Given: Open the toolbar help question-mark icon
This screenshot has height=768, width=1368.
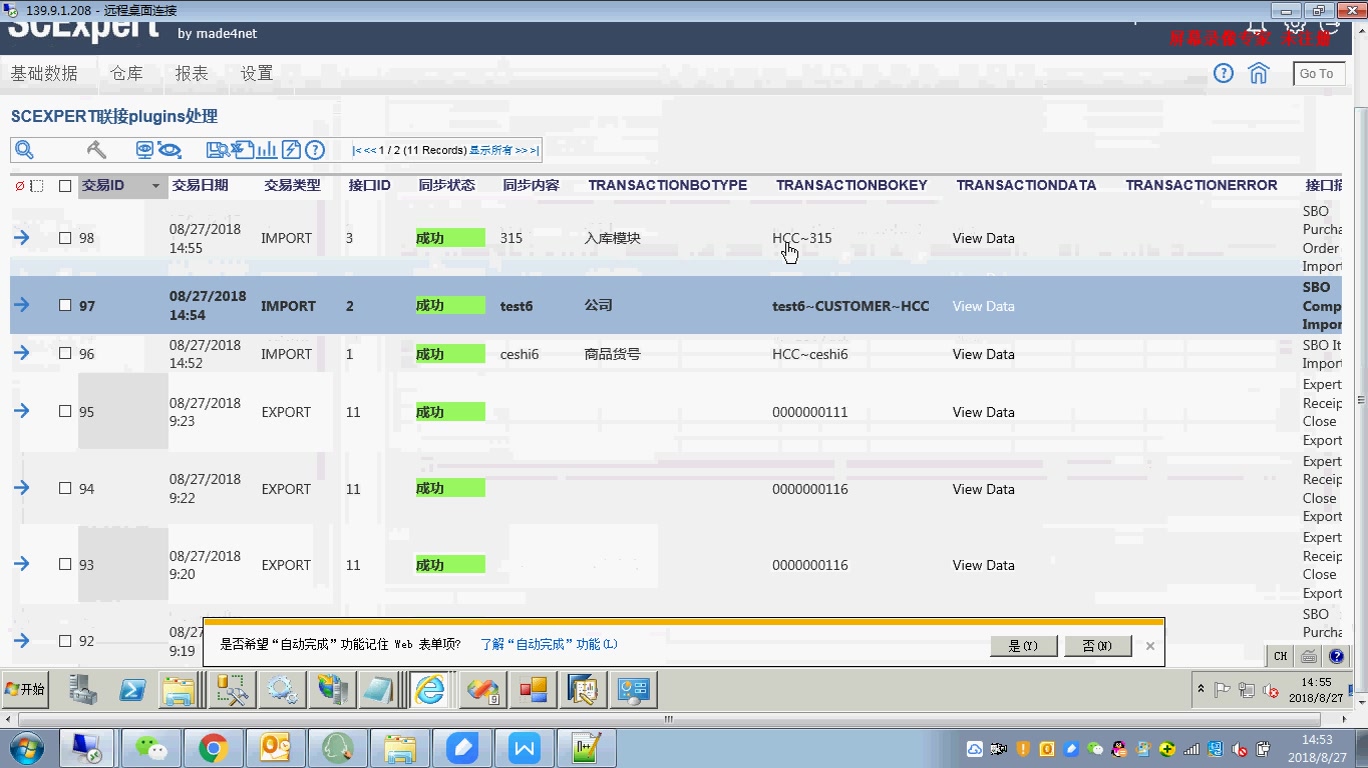Looking at the screenshot, I should click(x=315, y=149).
